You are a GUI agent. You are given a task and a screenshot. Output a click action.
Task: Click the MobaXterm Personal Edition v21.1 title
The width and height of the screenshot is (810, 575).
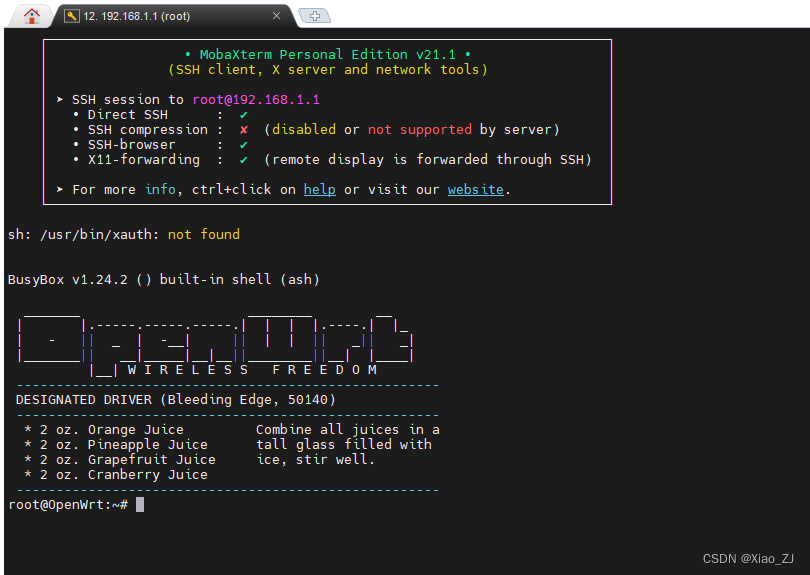coord(328,54)
